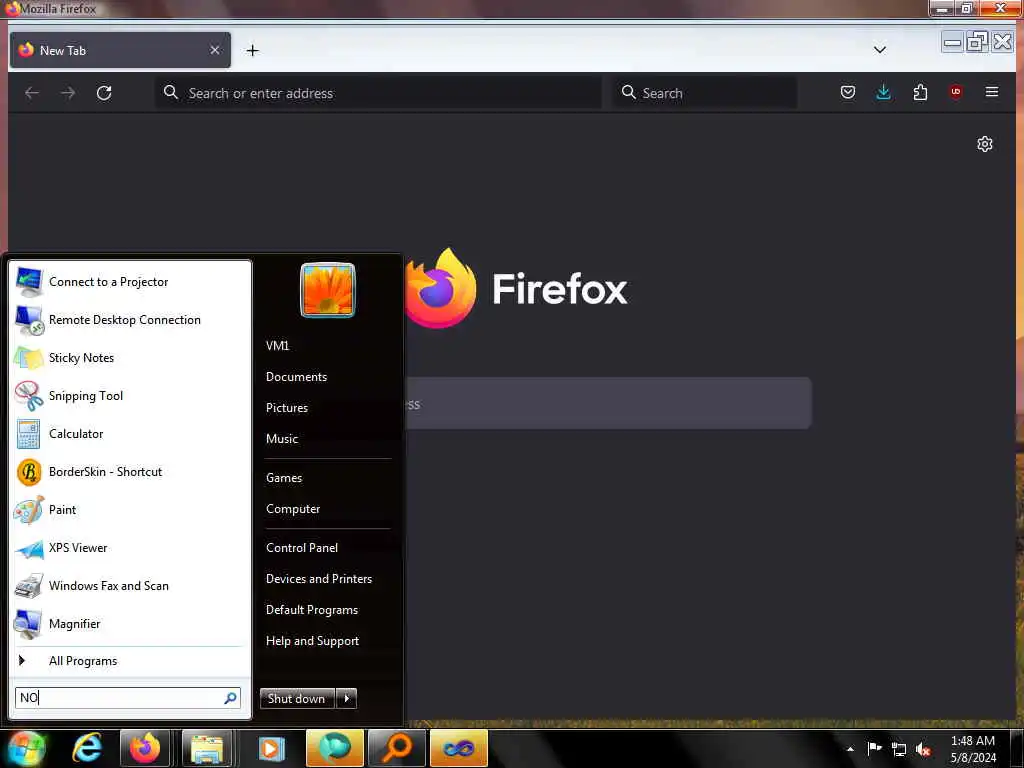
Task: Click the uBlock Origin extension icon
Action: tap(955, 92)
